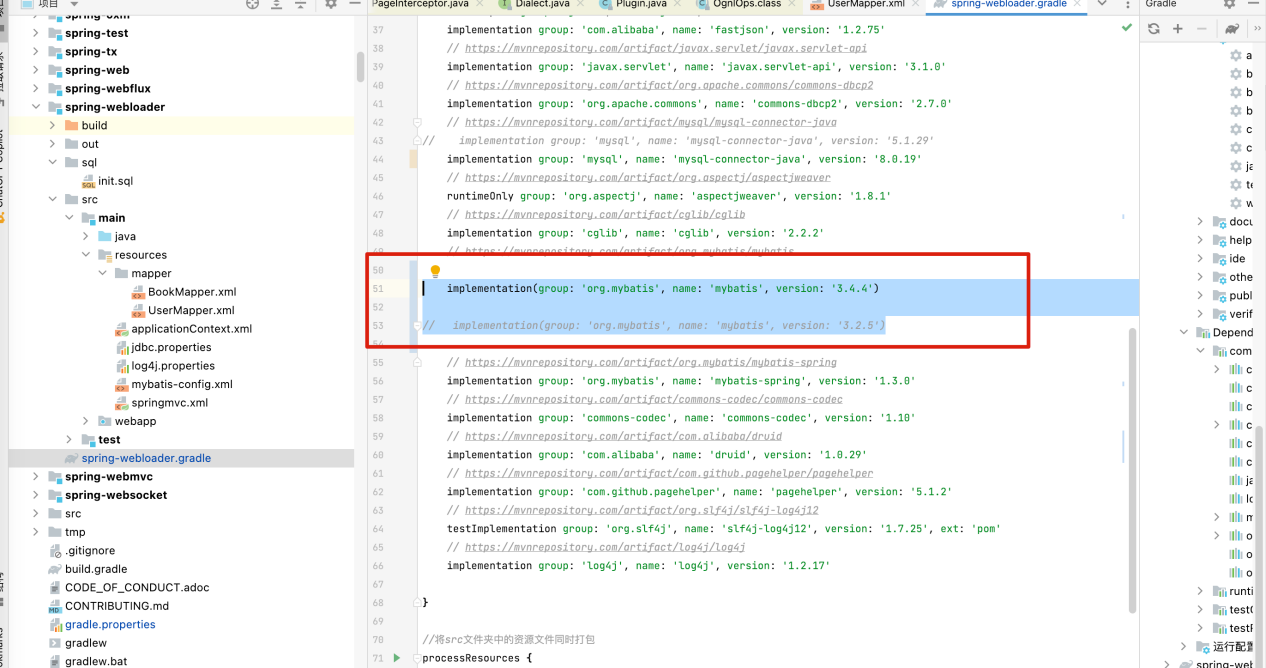The image size is (1266, 668).
Task: Expand the spring-webmvc module
Action: click(37, 477)
